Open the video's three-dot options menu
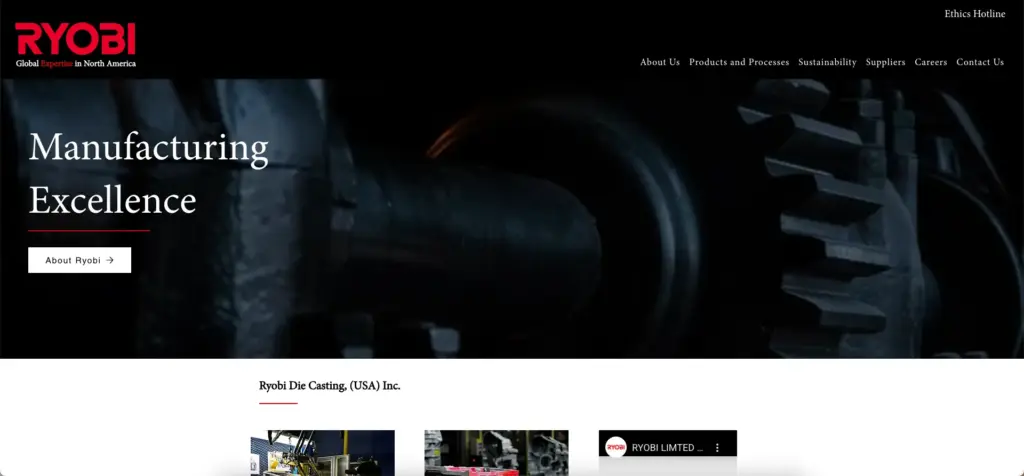Viewport: 1024px width, 476px height. click(717, 448)
